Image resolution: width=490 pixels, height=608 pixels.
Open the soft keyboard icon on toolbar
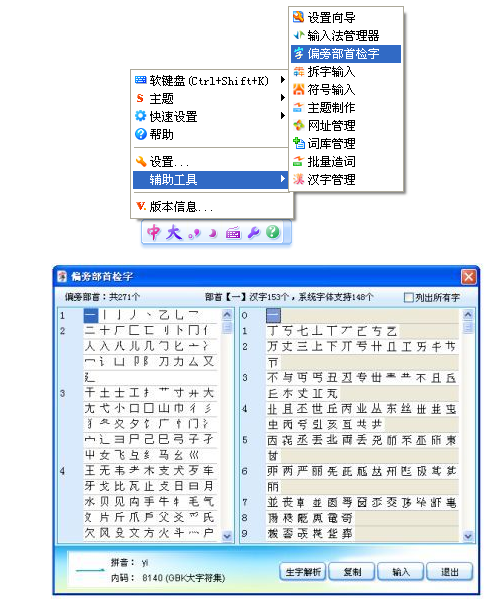tap(233, 233)
